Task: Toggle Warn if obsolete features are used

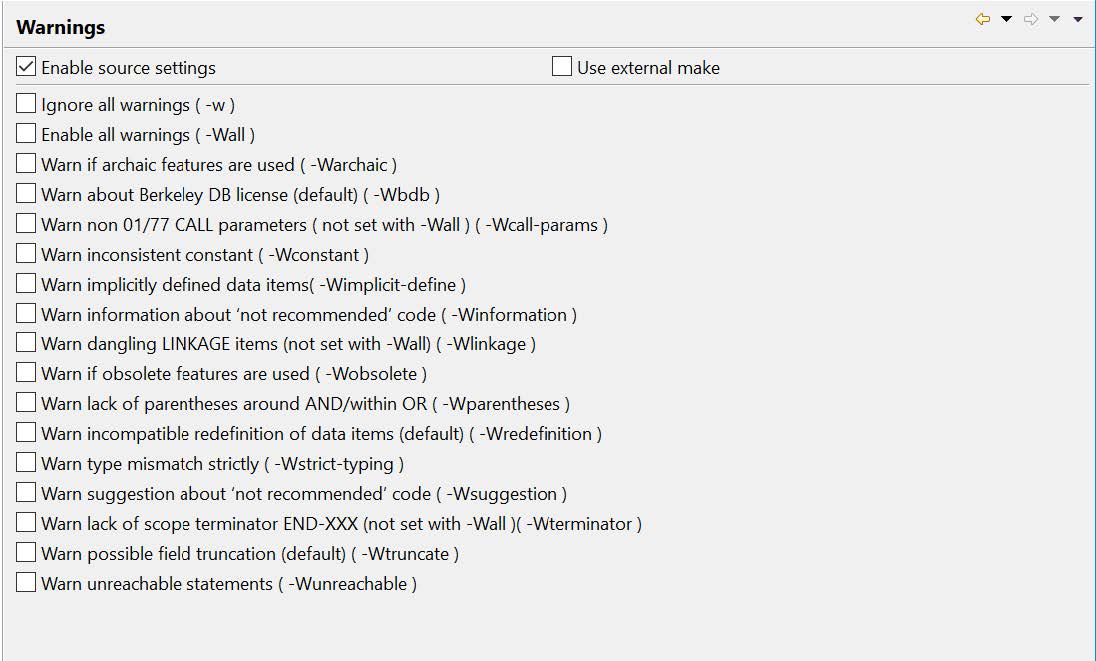Action: (x=27, y=373)
